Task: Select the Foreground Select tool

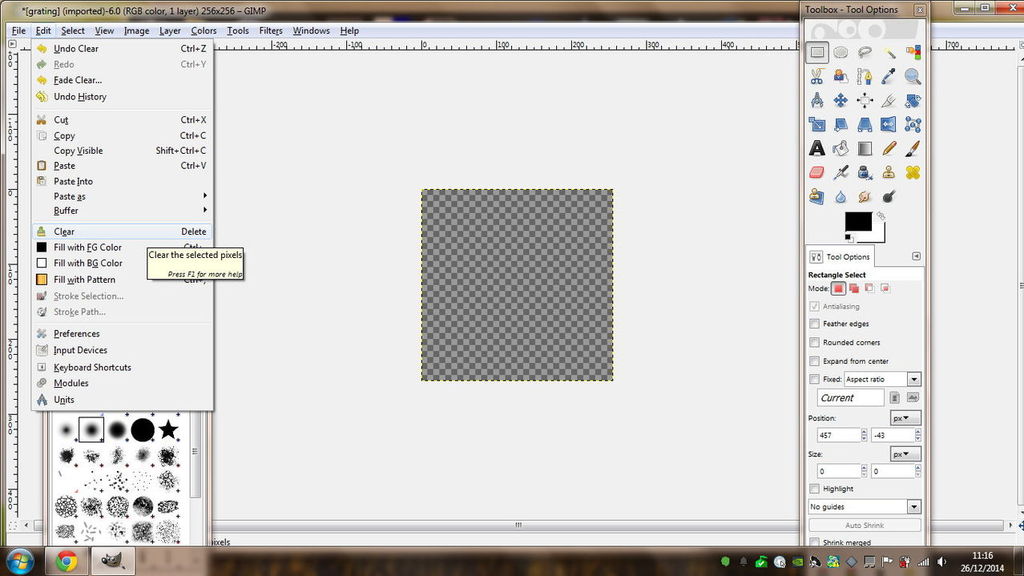Action: tap(840, 76)
